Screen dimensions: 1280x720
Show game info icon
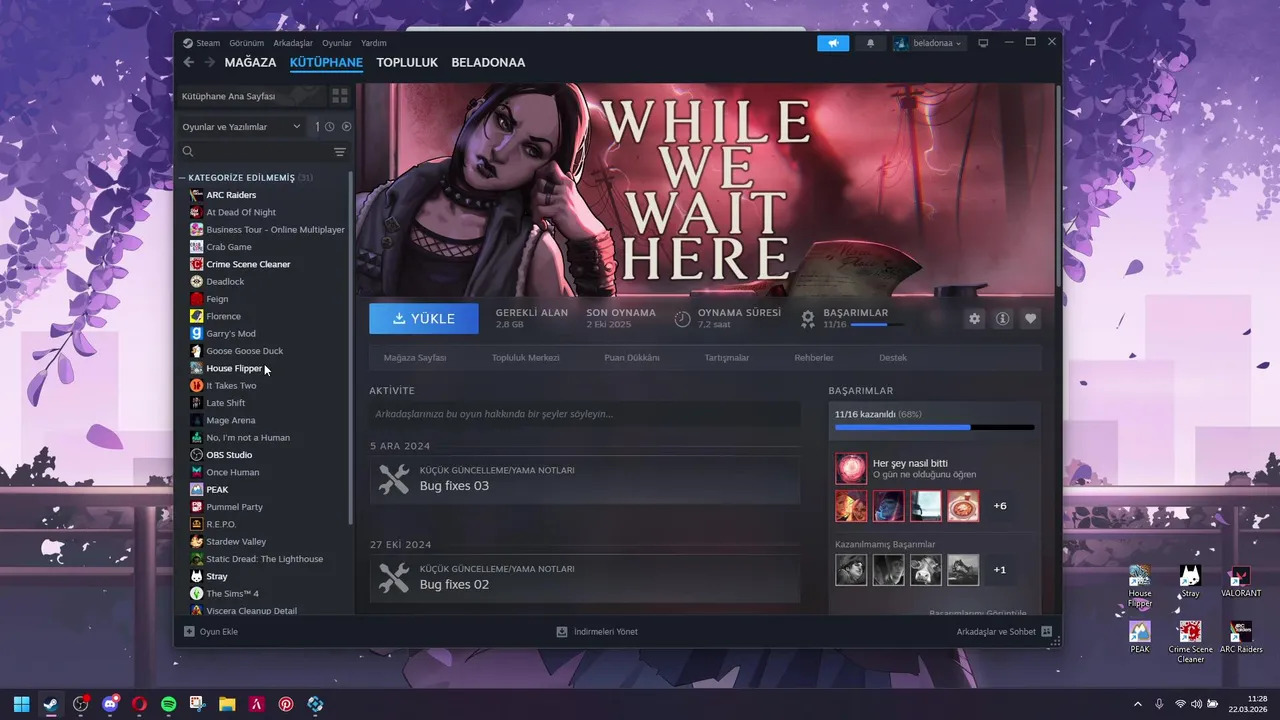pos(1002,318)
